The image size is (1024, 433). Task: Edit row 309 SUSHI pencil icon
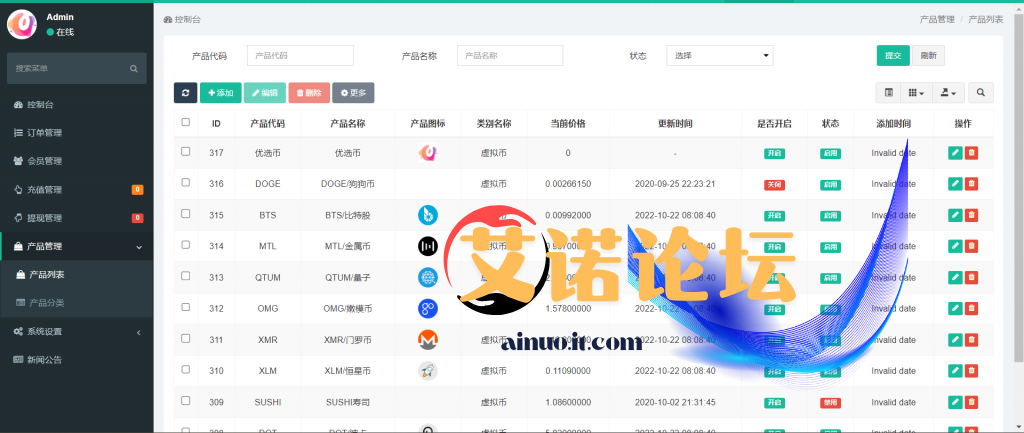(955, 402)
